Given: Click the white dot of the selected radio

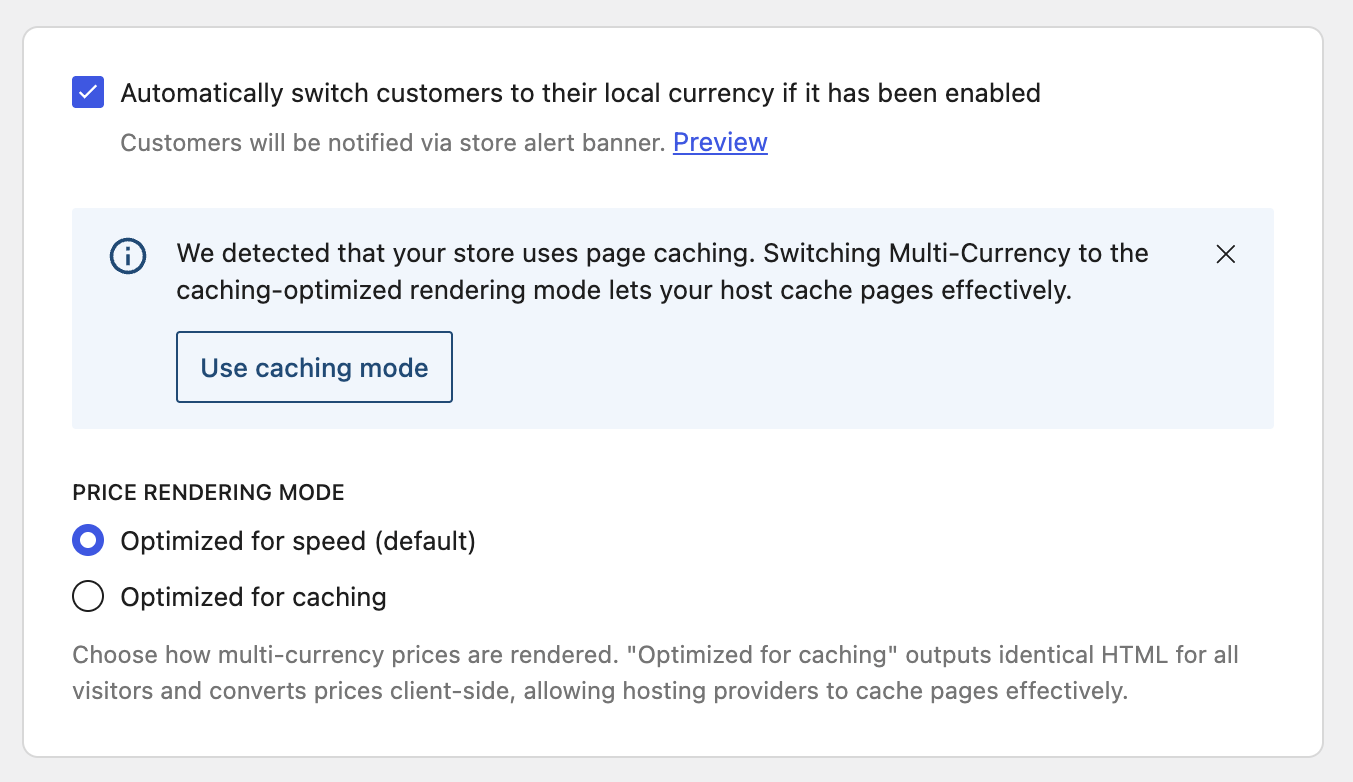Looking at the screenshot, I should tap(88, 541).
